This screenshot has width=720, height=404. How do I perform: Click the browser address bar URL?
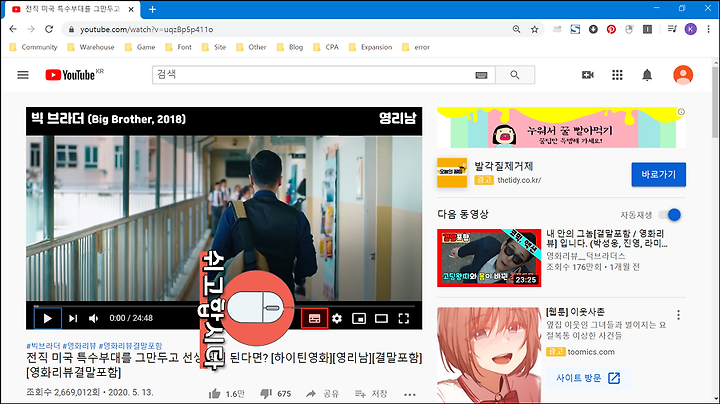(x=146, y=29)
